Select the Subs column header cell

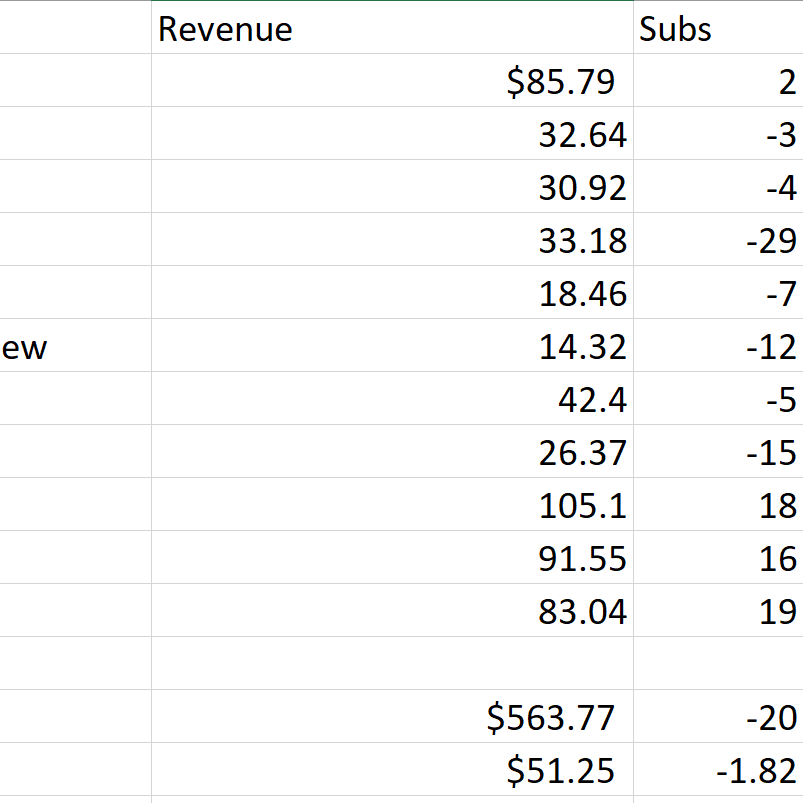pos(717,28)
